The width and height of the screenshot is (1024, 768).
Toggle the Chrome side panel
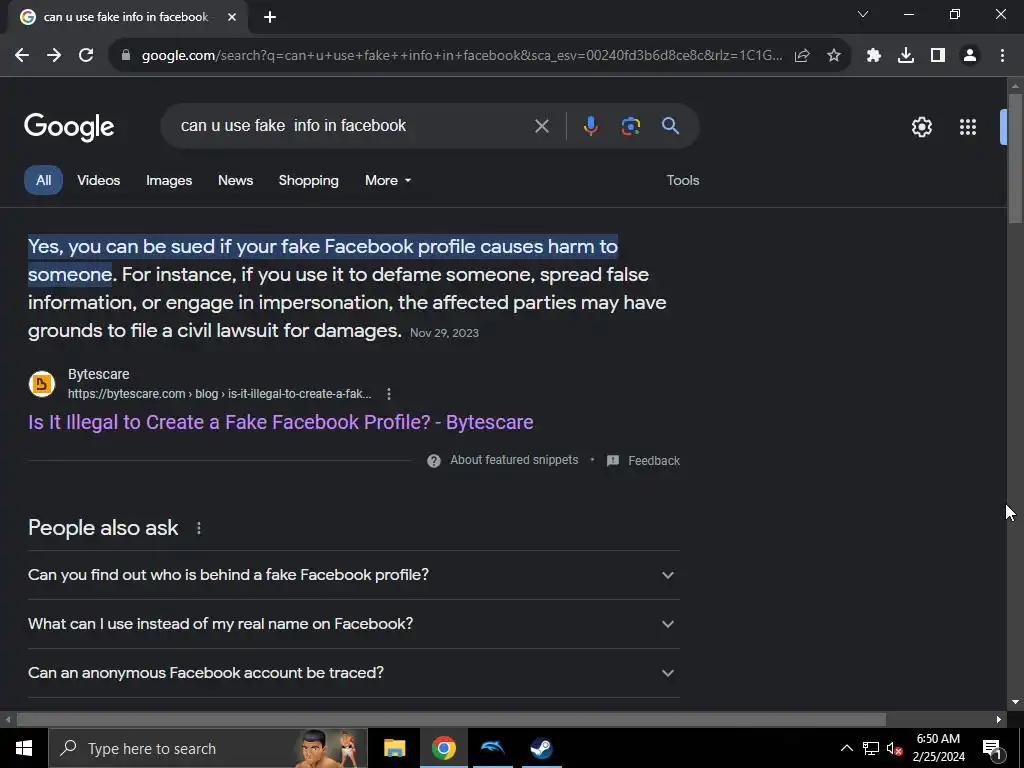(938, 56)
